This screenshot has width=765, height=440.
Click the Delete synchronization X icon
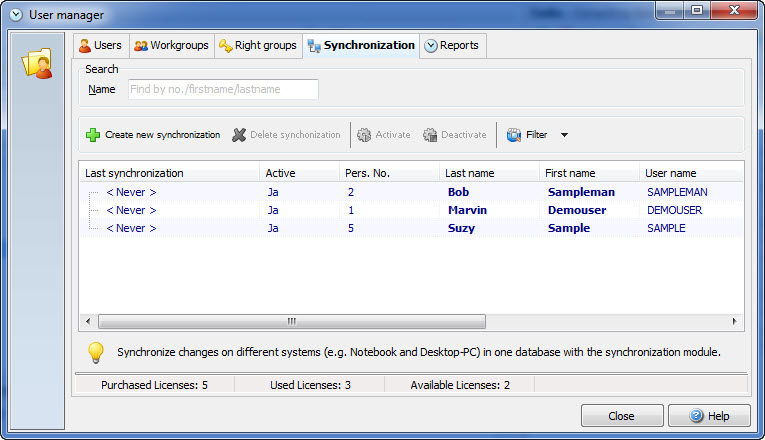(x=239, y=135)
